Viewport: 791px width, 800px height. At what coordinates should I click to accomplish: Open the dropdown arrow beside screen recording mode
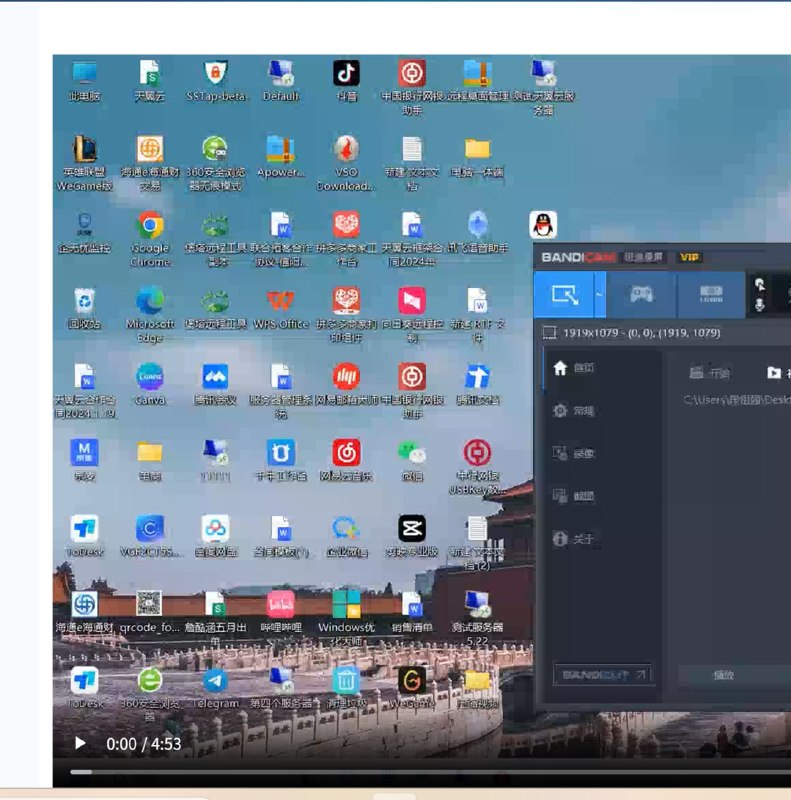click(x=600, y=294)
